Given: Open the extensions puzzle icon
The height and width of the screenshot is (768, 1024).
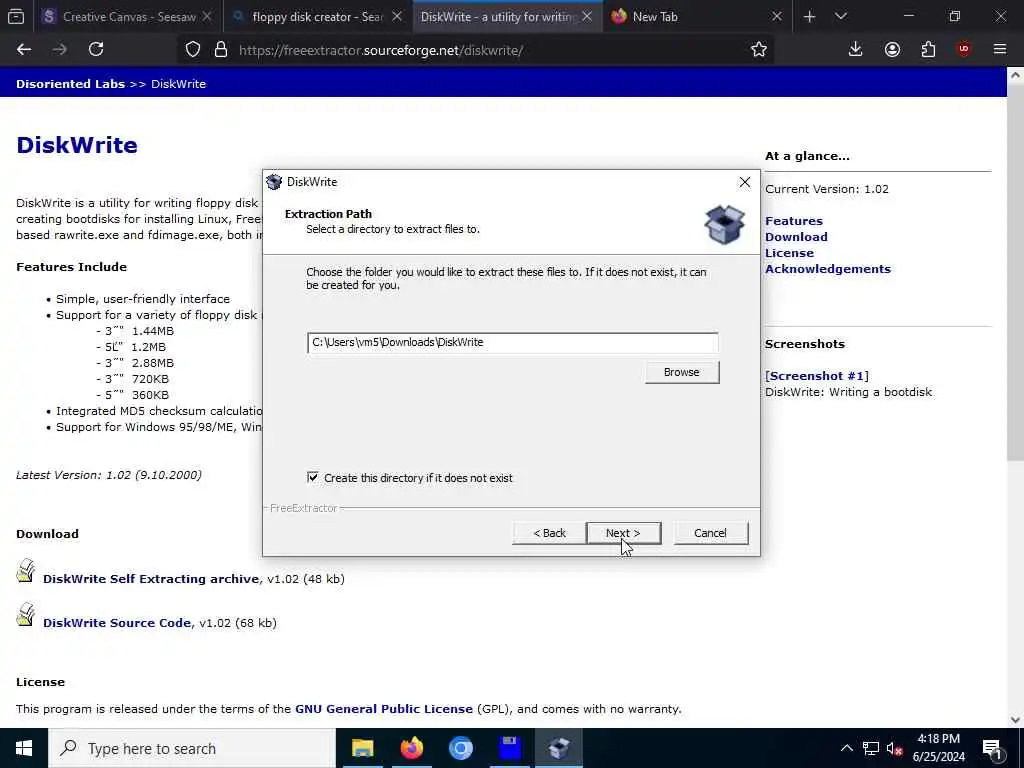Looking at the screenshot, I should 928,50.
